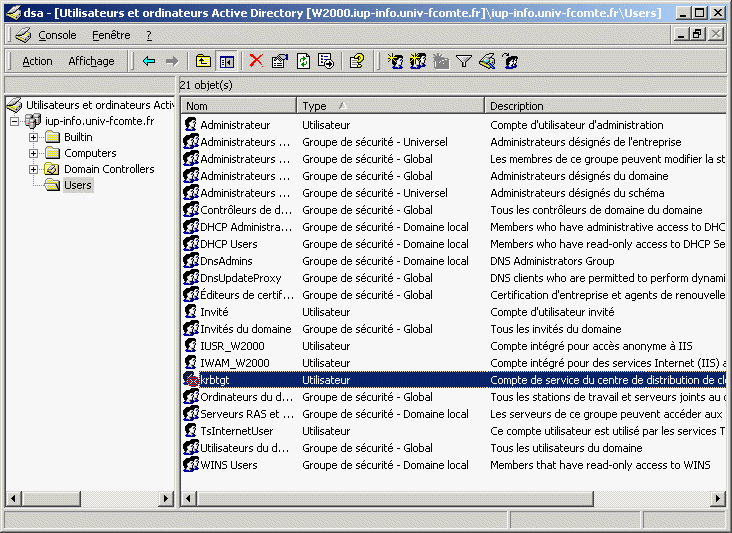The width and height of the screenshot is (732, 533).
Task: Select the Domain Controllers tree item
Action: click(x=109, y=170)
